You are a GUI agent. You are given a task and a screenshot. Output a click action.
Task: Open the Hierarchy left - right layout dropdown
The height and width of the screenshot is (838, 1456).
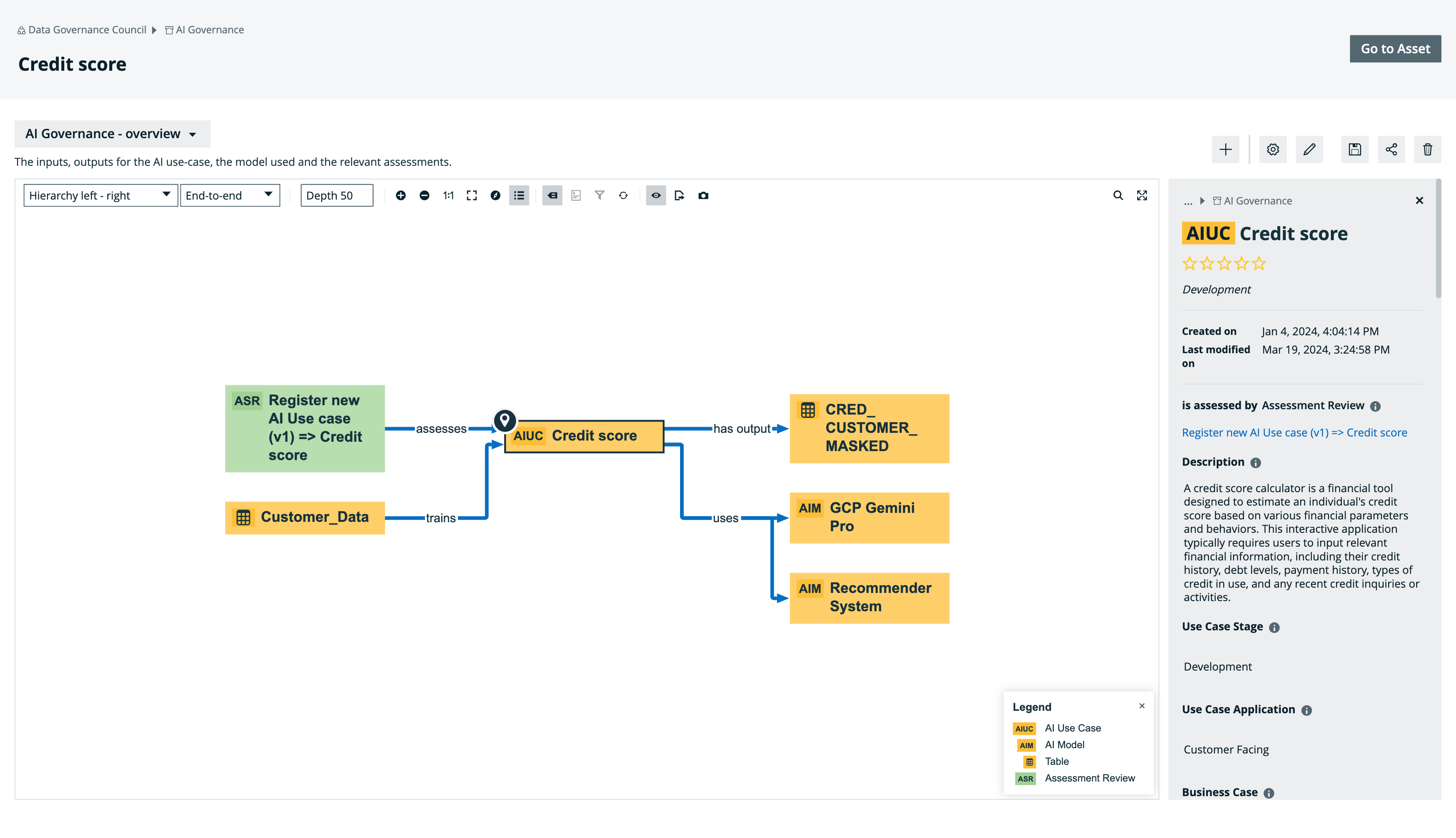100,196
